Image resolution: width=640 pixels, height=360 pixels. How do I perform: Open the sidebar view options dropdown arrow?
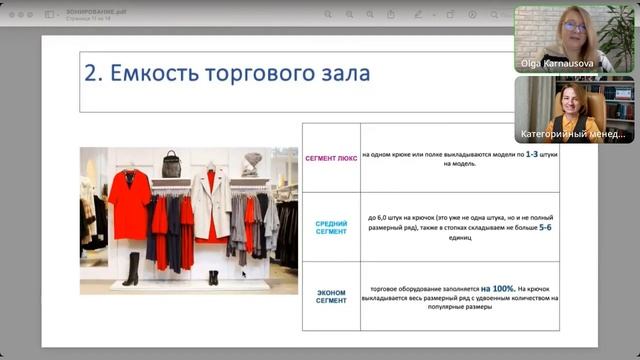[x=58, y=15]
